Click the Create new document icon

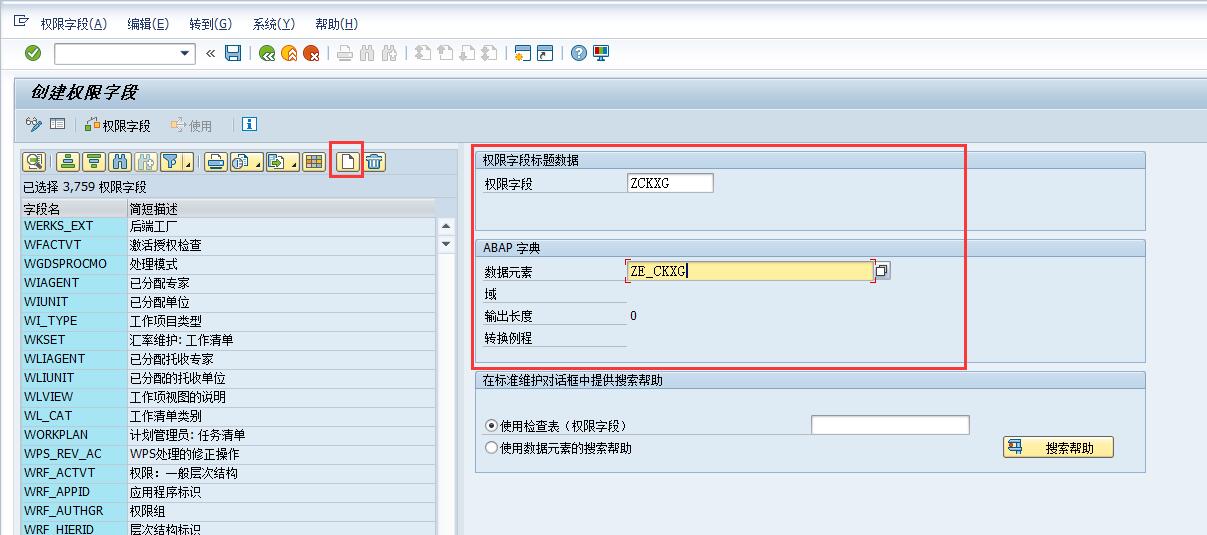pyautogui.click(x=347, y=162)
